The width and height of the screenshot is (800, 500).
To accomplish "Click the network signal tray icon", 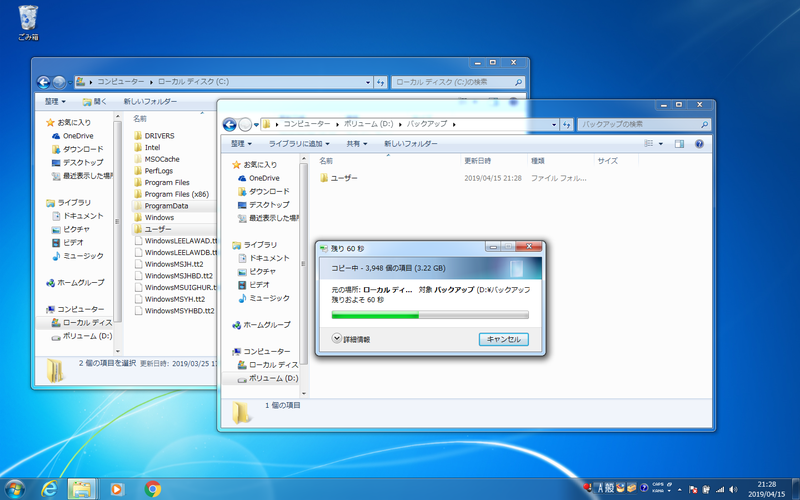I will click(x=720, y=489).
